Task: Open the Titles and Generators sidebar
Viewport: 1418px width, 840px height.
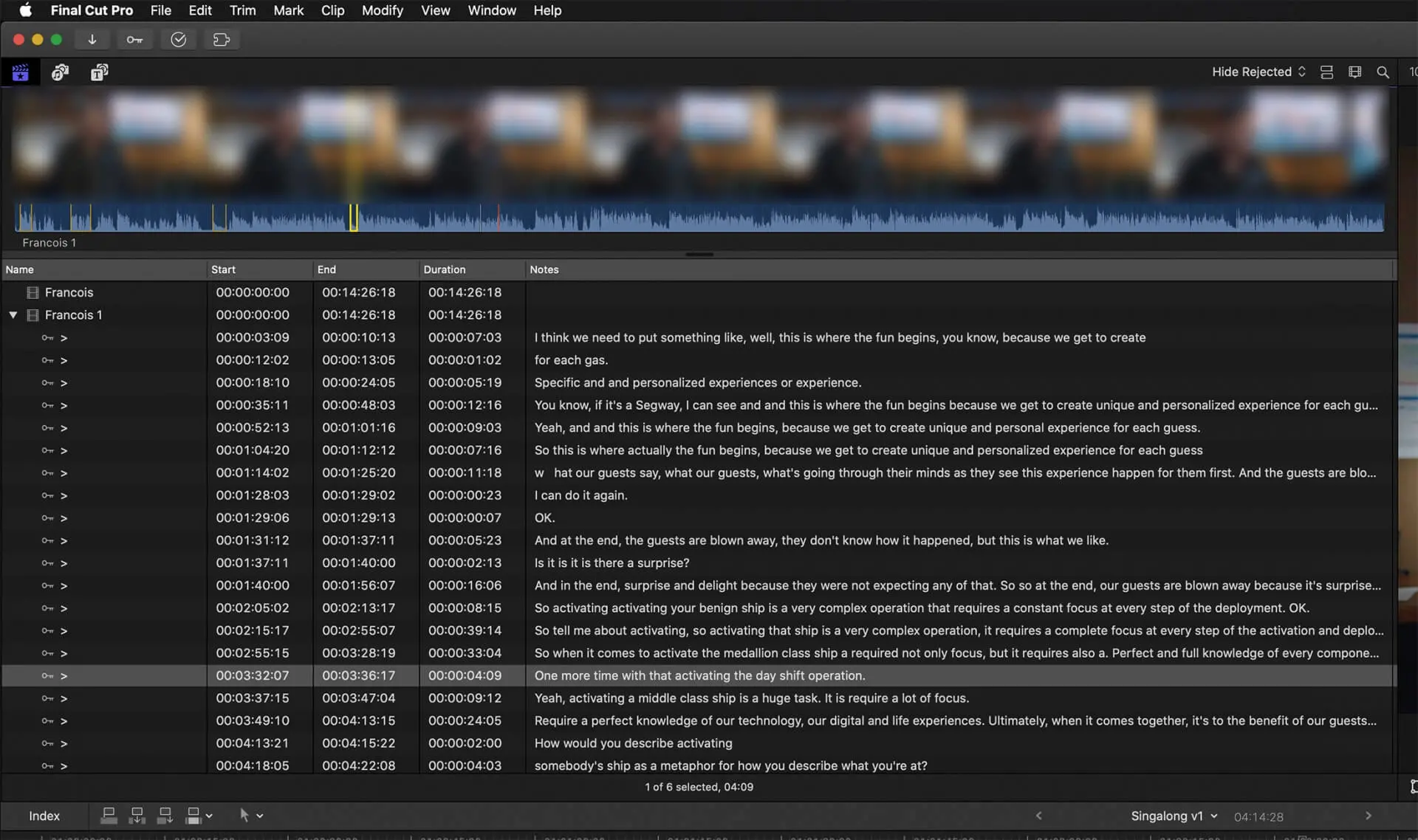Action: click(99, 72)
